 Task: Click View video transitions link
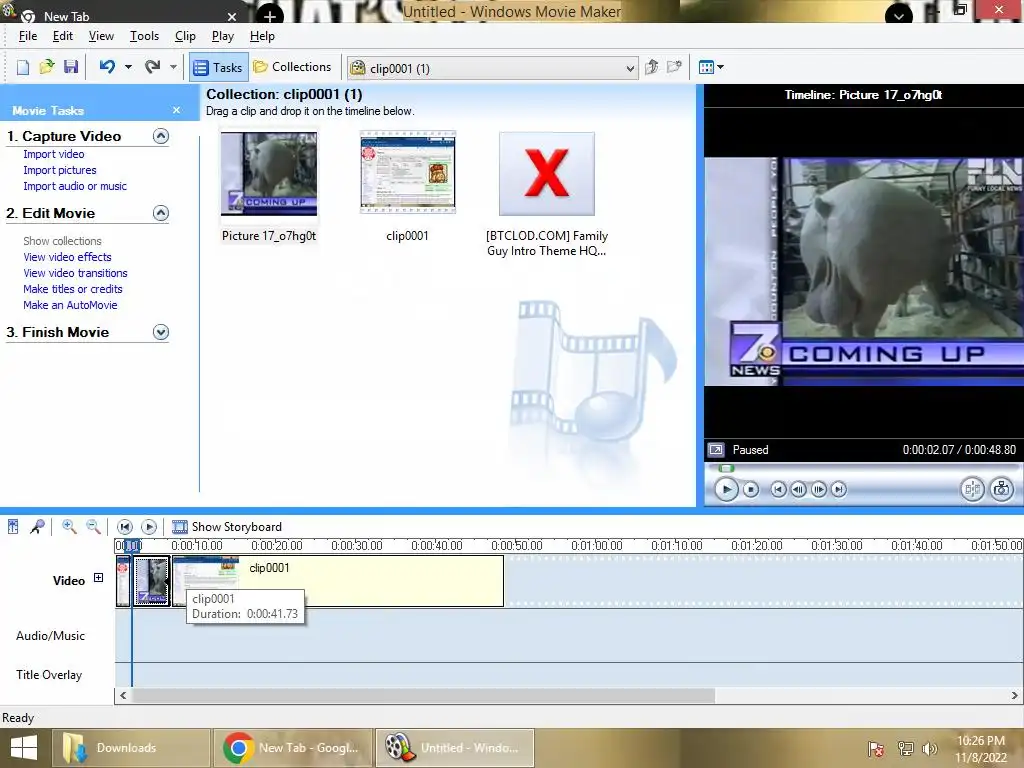(x=75, y=273)
